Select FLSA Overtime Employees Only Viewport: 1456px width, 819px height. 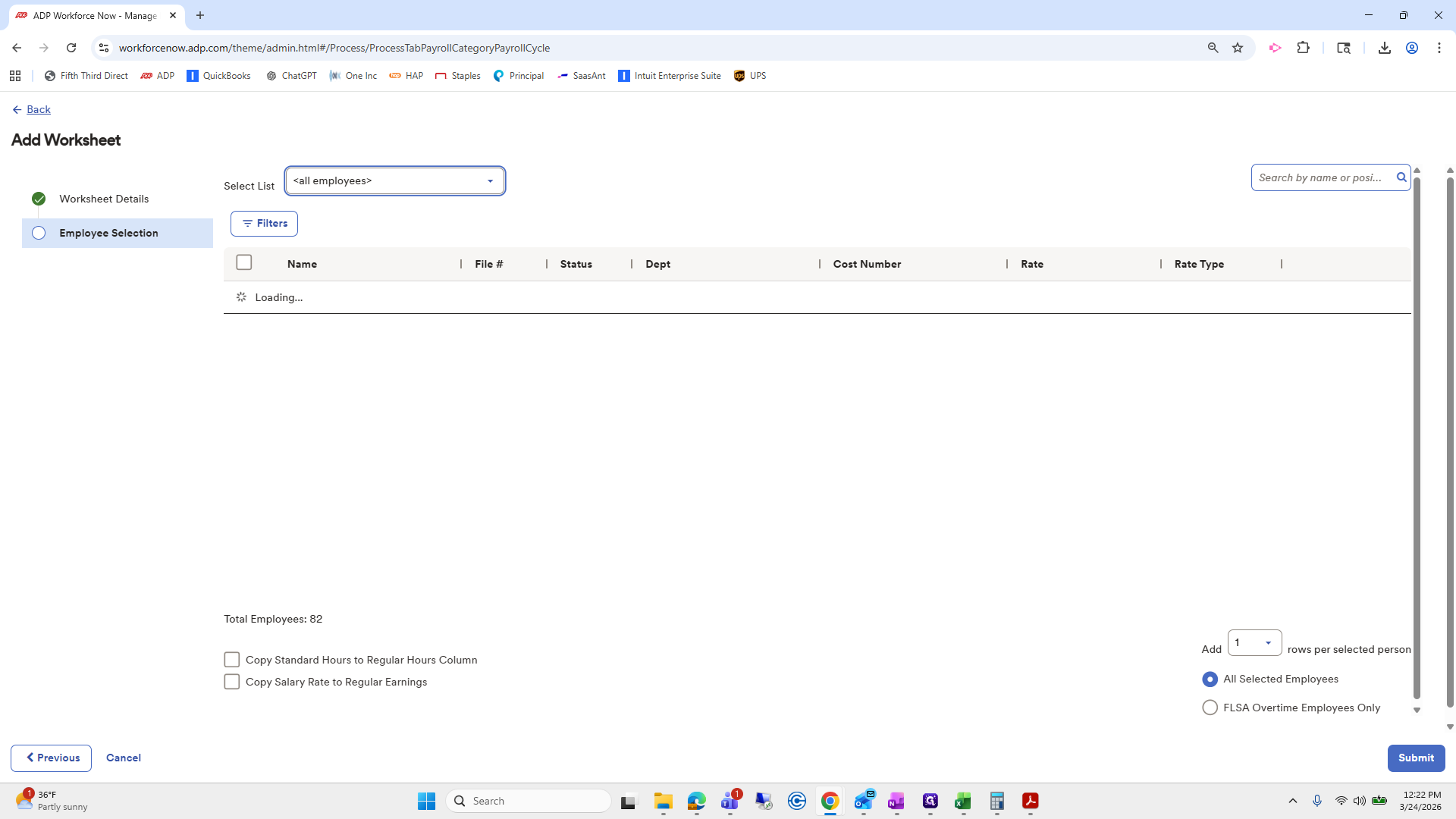tap(1209, 707)
